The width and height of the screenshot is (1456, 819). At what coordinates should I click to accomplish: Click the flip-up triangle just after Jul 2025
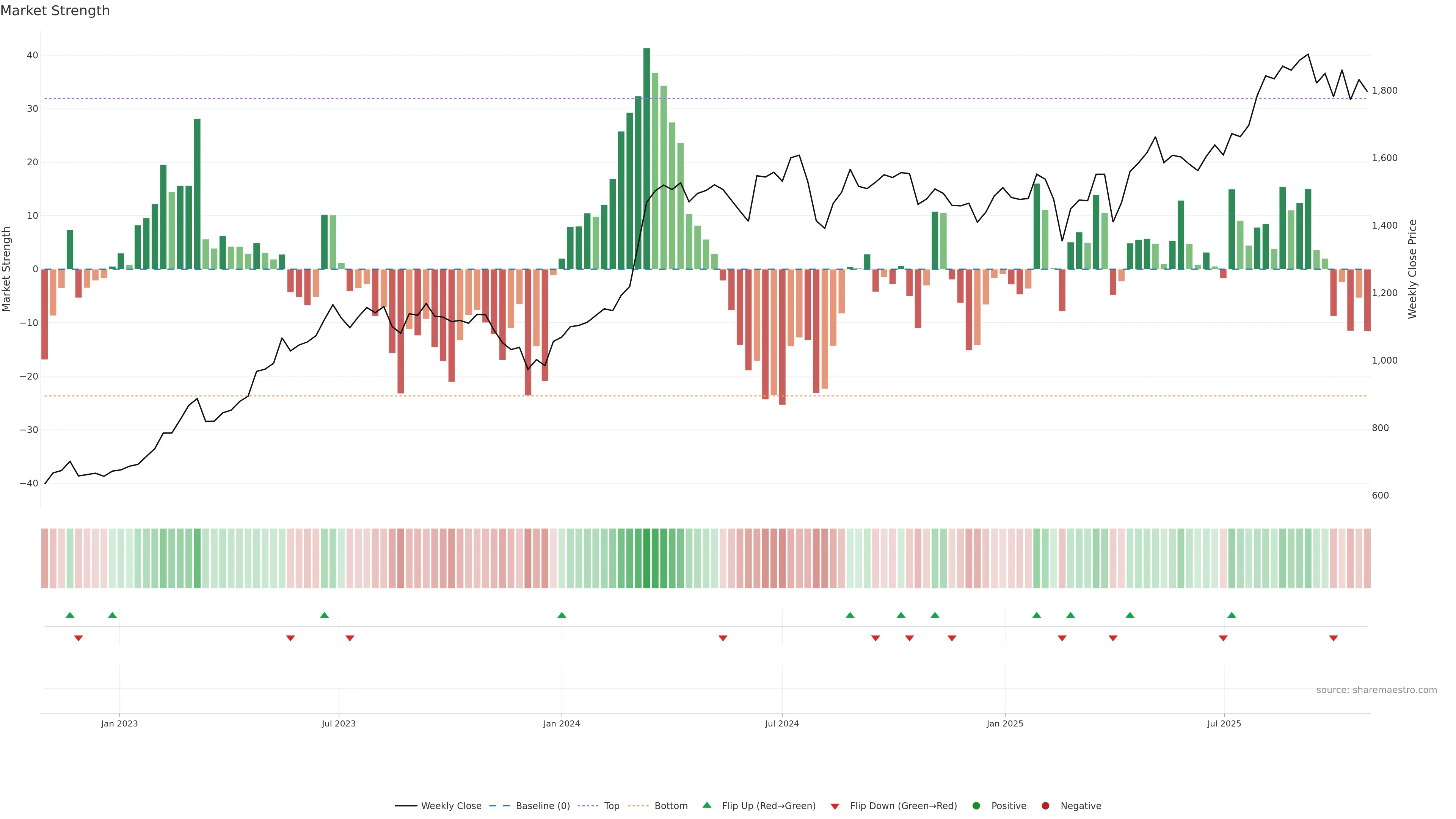tap(1232, 615)
